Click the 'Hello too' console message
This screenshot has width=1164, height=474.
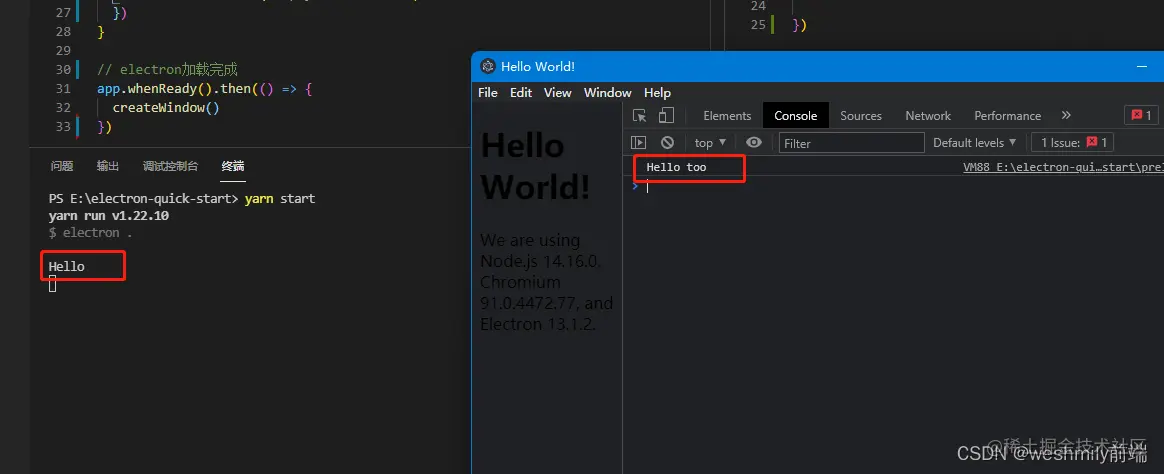[676, 167]
